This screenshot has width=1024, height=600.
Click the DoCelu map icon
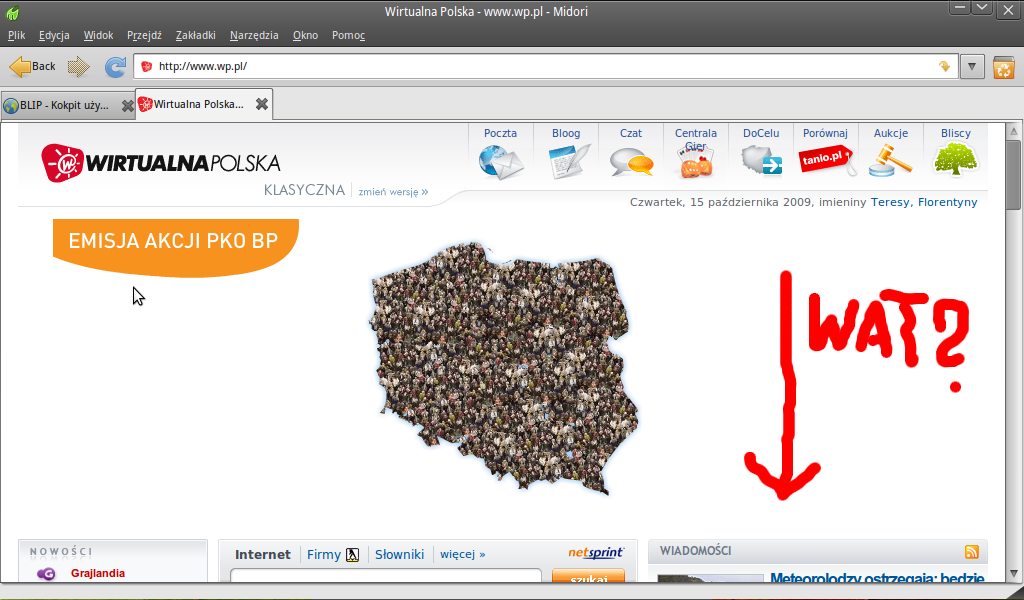pyautogui.click(x=761, y=160)
